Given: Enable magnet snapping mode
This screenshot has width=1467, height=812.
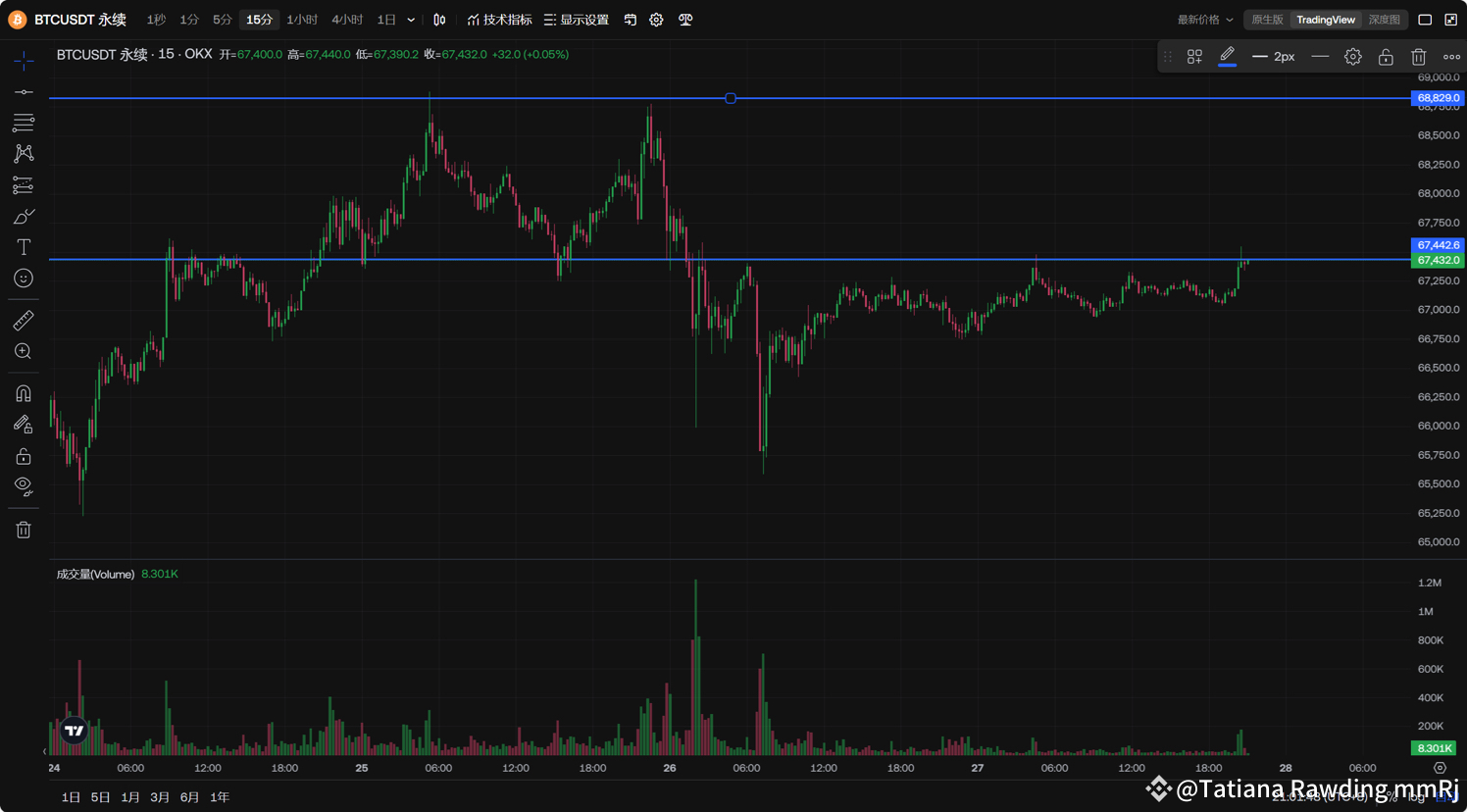Looking at the screenshot, I should (x=24, y=393).
